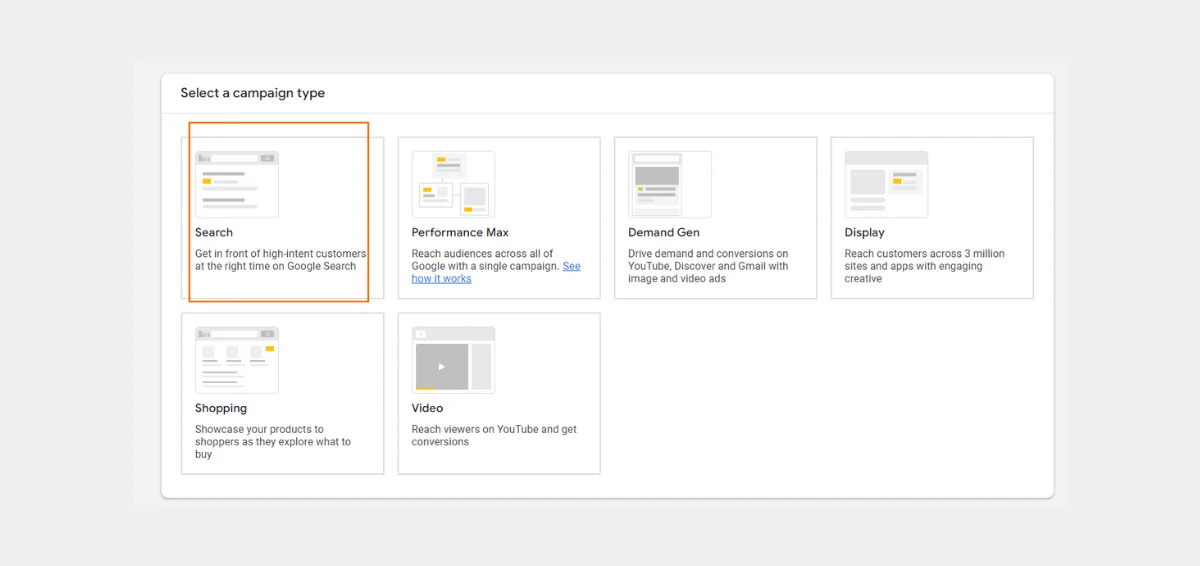Image resolution: width=1200 pixels, height=566 pixels.
Task: Click the Search campaign illustration icon
Action: (237, 184)
